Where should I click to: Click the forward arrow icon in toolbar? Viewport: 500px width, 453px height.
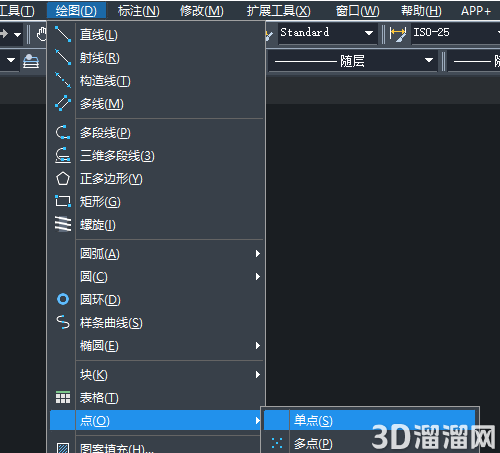(4, 34)
